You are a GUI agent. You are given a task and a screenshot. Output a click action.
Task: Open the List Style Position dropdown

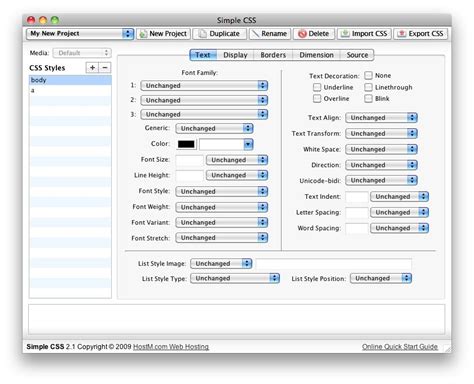381,278
